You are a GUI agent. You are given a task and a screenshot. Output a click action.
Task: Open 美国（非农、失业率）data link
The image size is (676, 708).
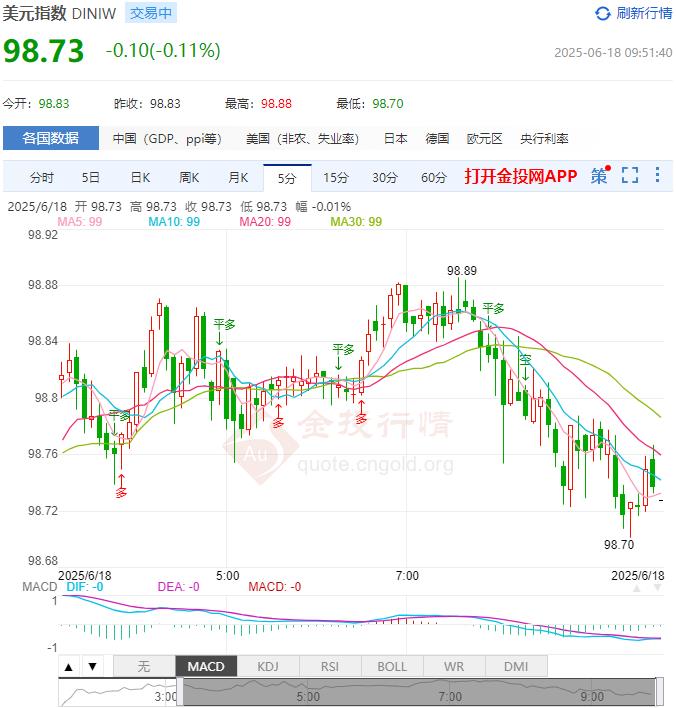302,139
